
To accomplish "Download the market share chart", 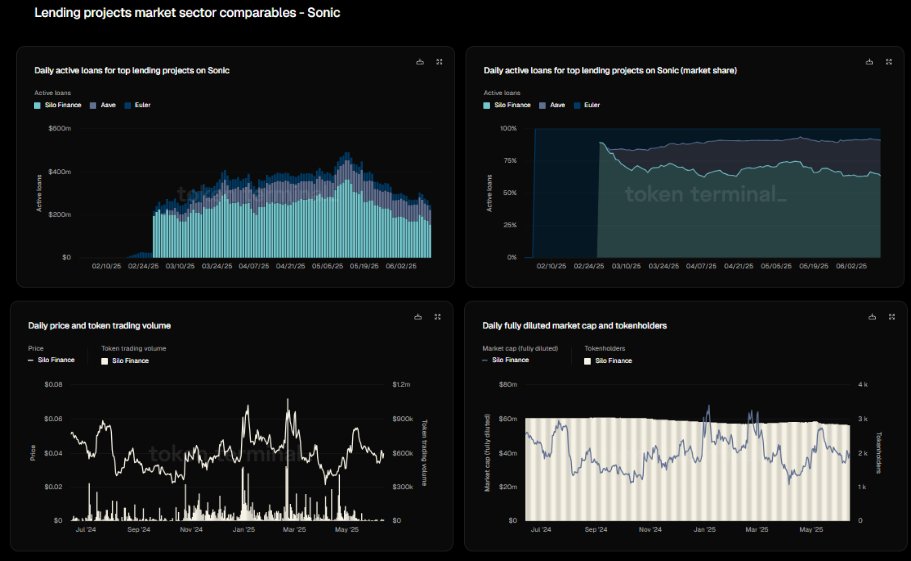I will [869, 62].
